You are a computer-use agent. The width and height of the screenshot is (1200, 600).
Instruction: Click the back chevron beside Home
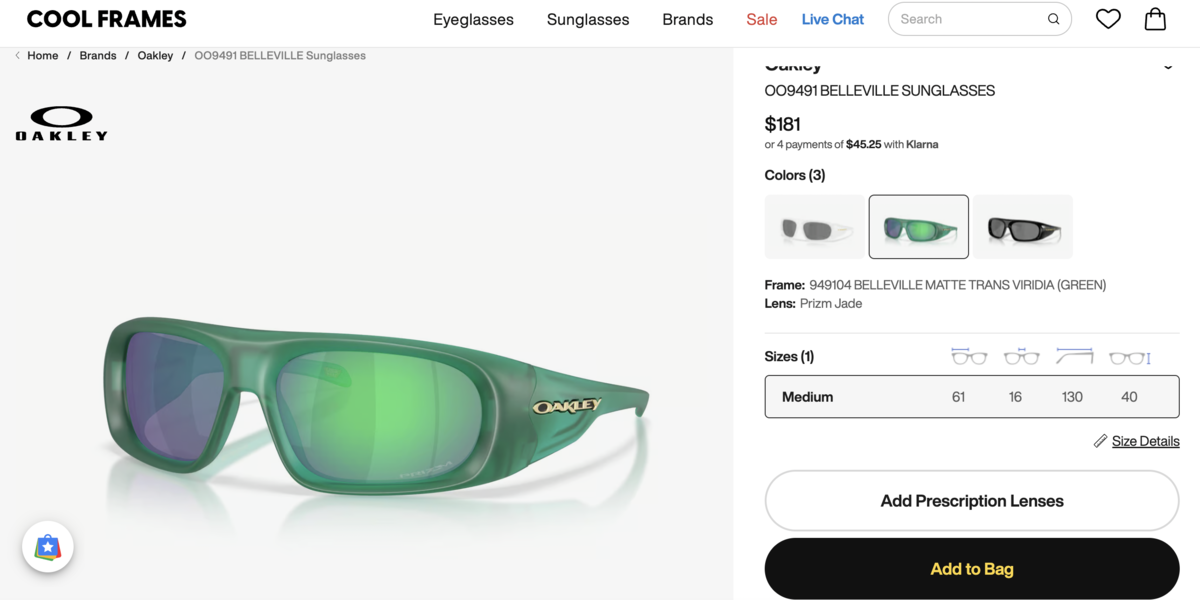pos(17,56)
